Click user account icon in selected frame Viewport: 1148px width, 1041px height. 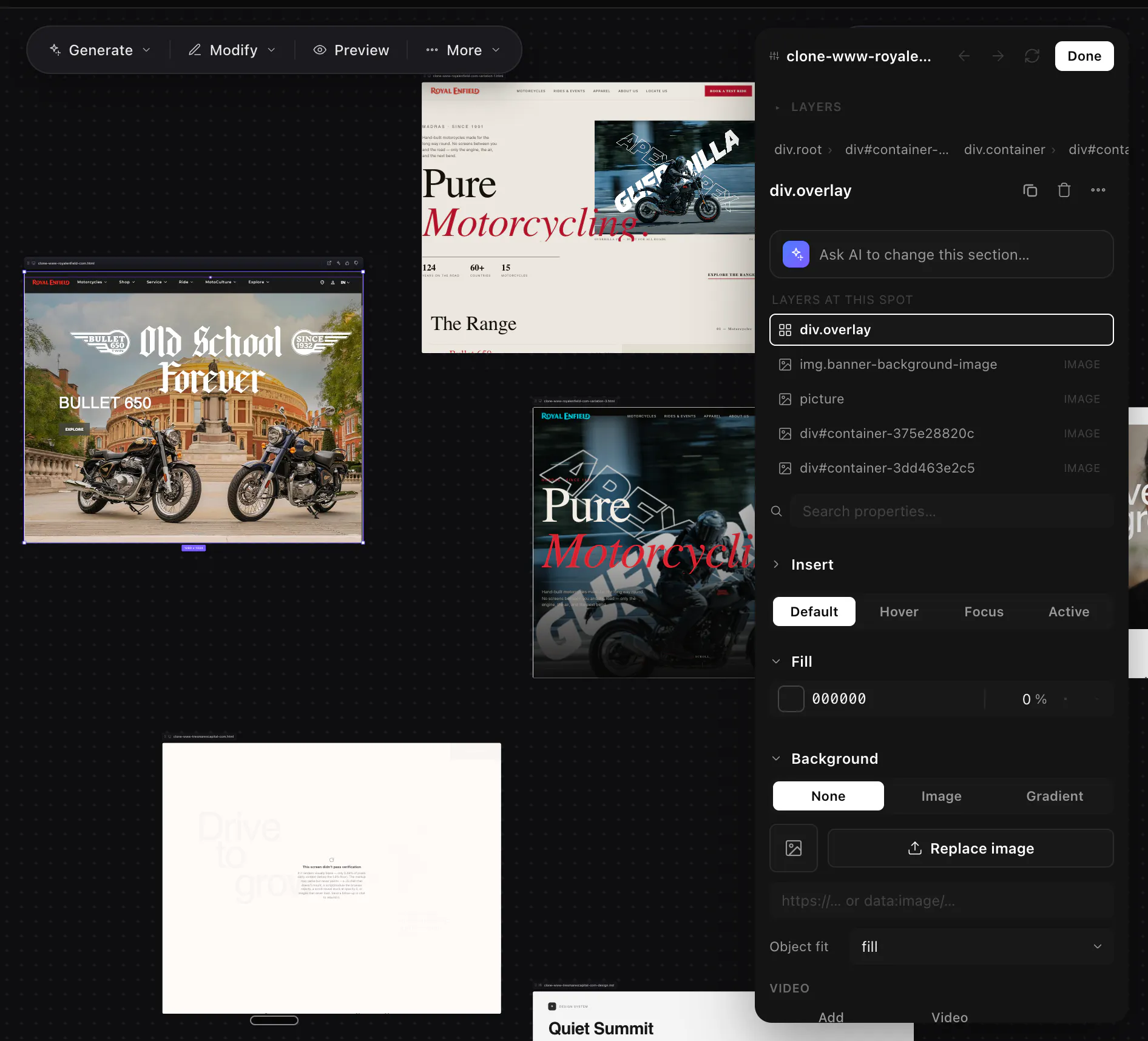point(333,282)
